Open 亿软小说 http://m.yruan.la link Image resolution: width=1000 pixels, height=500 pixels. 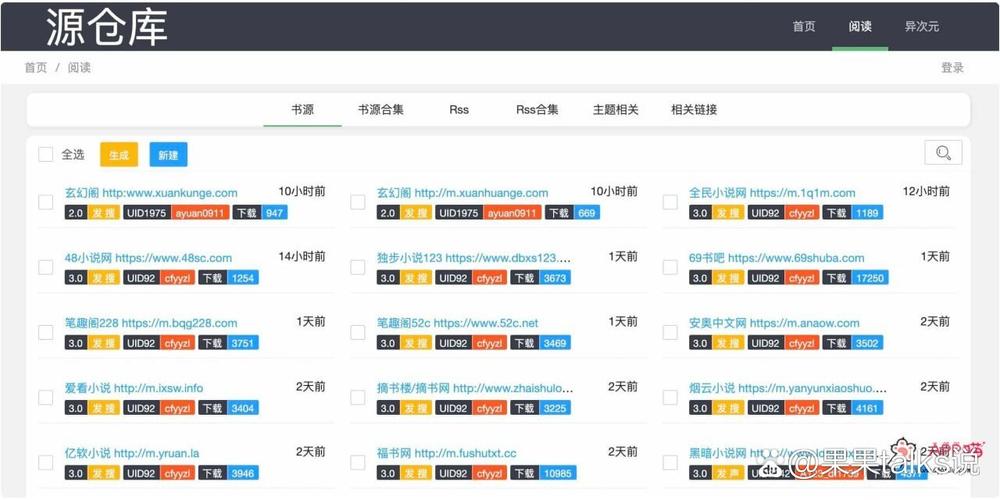pyautogui.click(x=132, y=453)
